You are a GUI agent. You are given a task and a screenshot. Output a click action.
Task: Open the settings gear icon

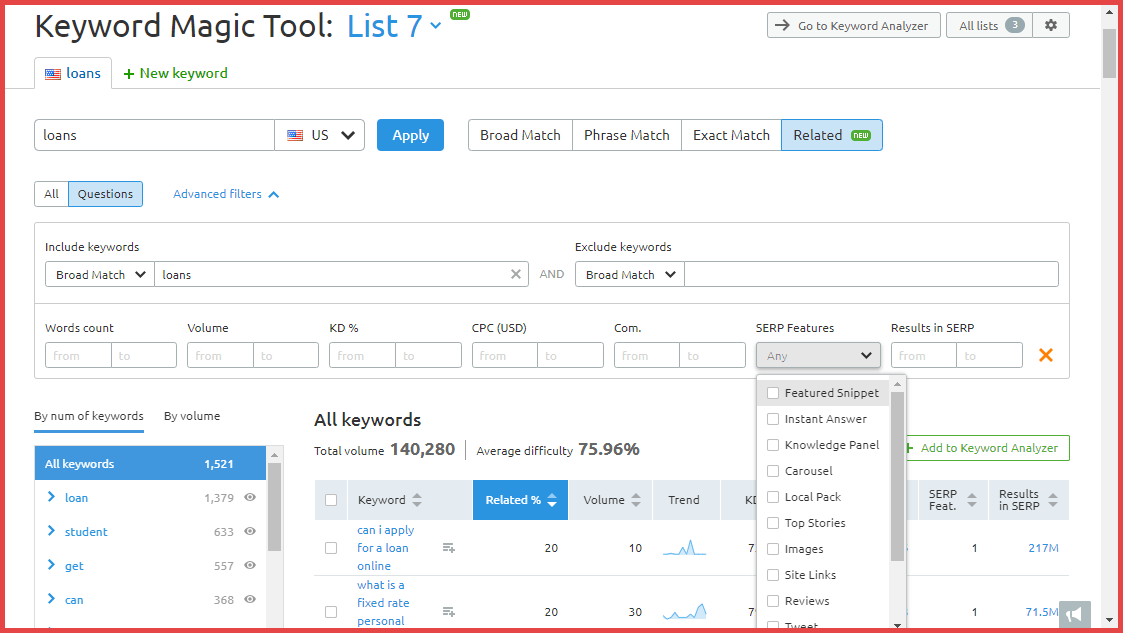(x=1051, y=25)
